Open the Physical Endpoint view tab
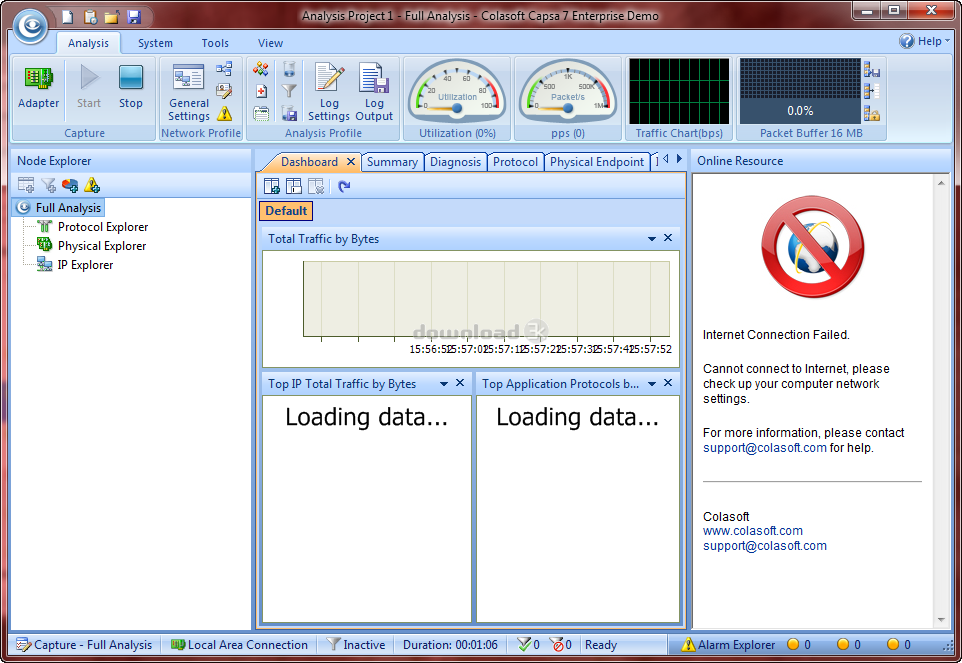The height and width of the screenshot is (663, 962). coord(596,162)
